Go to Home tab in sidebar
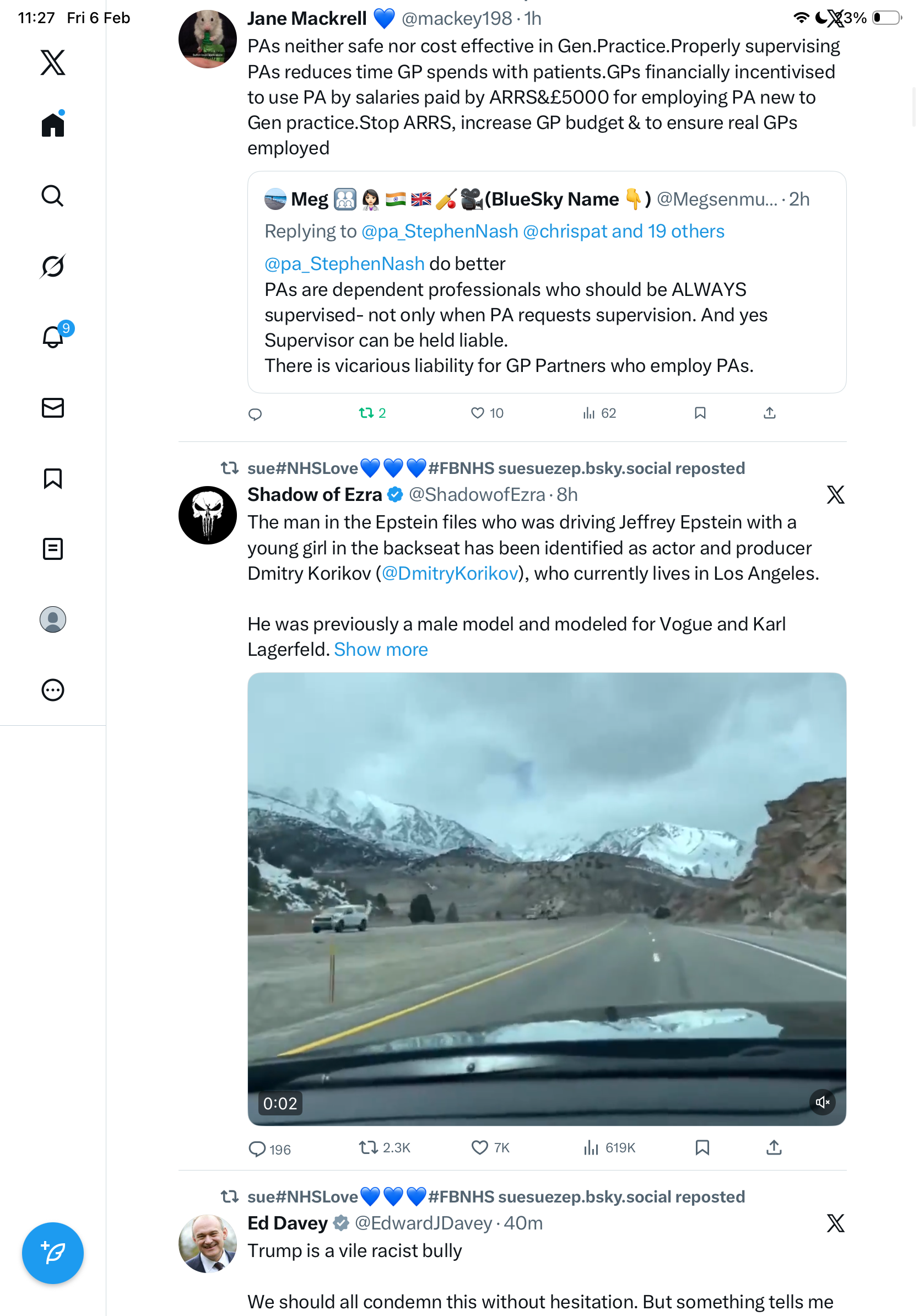This screenshot has height=1316, width=919. pos(53,125)
